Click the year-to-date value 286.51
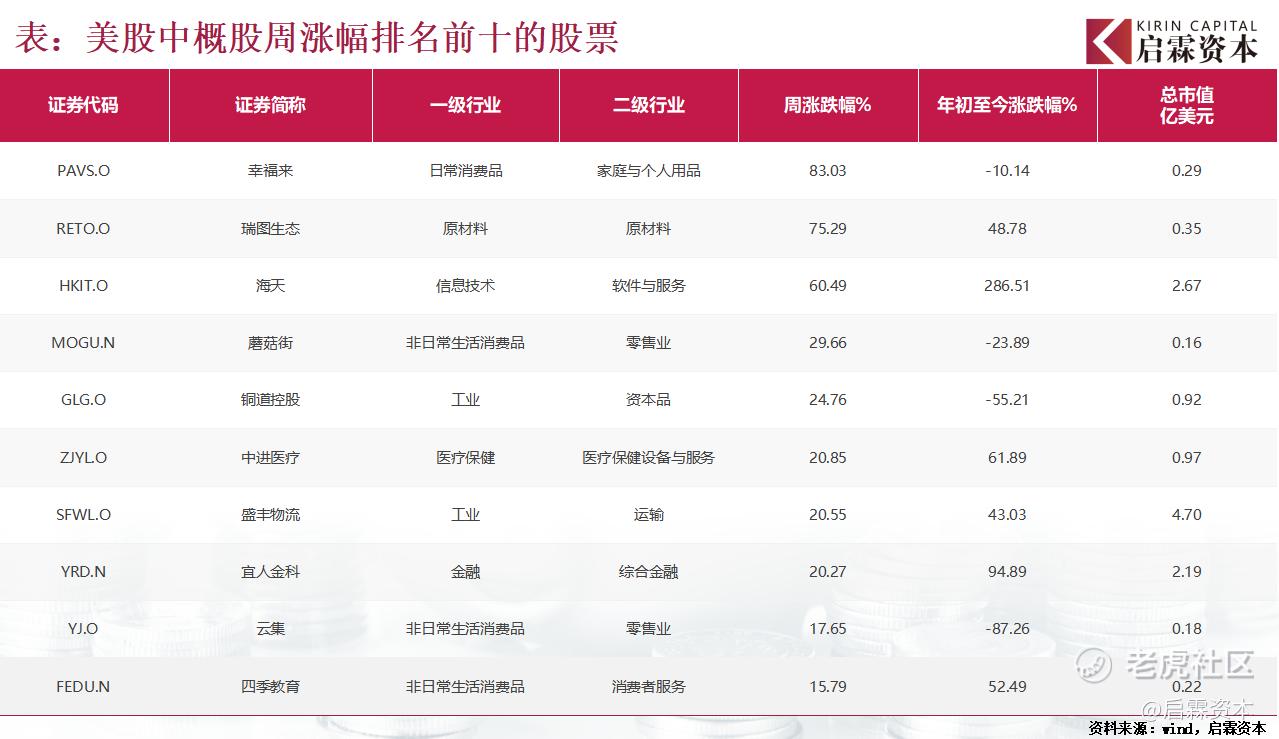Viewport: 1279px width, 739px height. tap(1007, 286)
